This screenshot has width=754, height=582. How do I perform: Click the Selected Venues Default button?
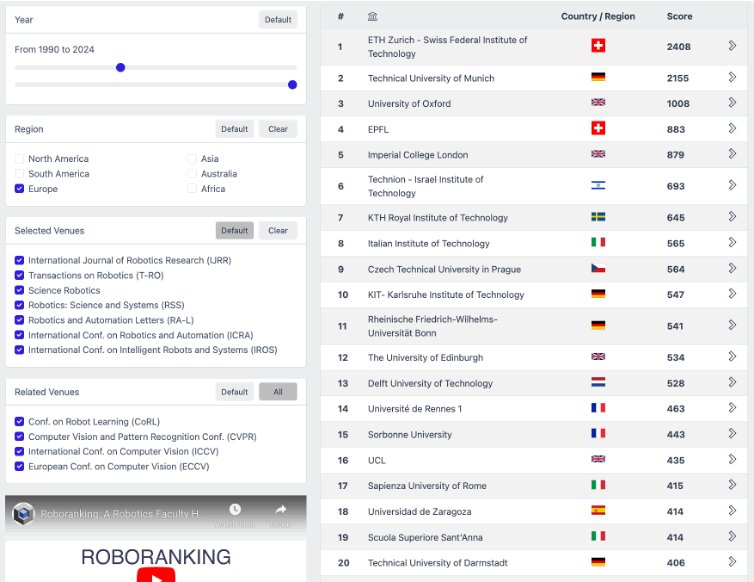(234, 230)
